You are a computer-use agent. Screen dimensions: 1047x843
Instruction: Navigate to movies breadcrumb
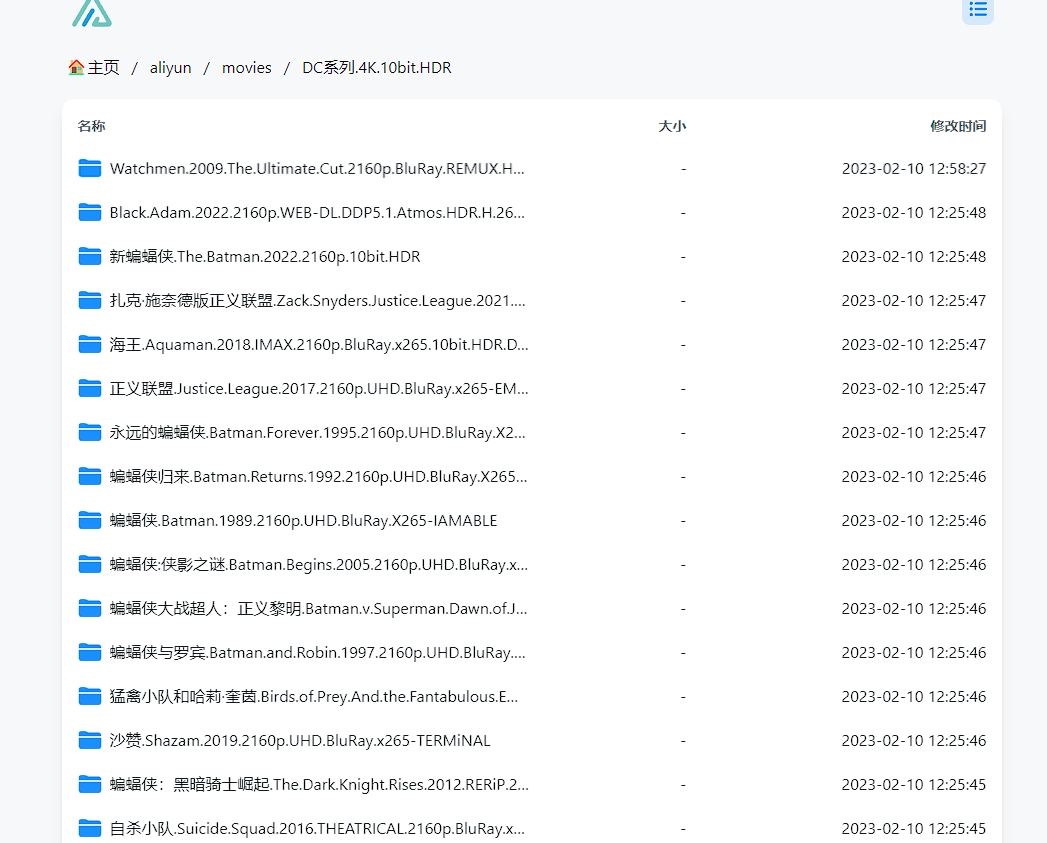(x=246, y=67)
